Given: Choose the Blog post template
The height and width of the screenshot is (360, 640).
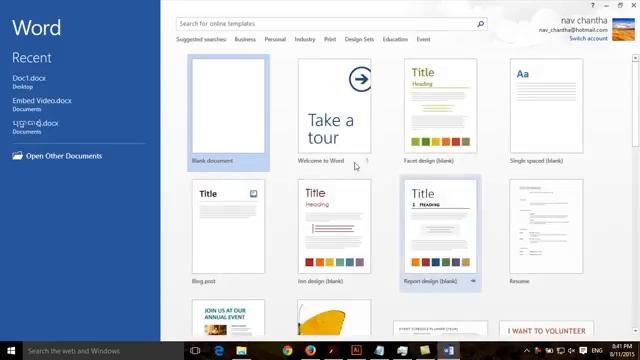Looking at the screenshot, I should coord(228,227).
